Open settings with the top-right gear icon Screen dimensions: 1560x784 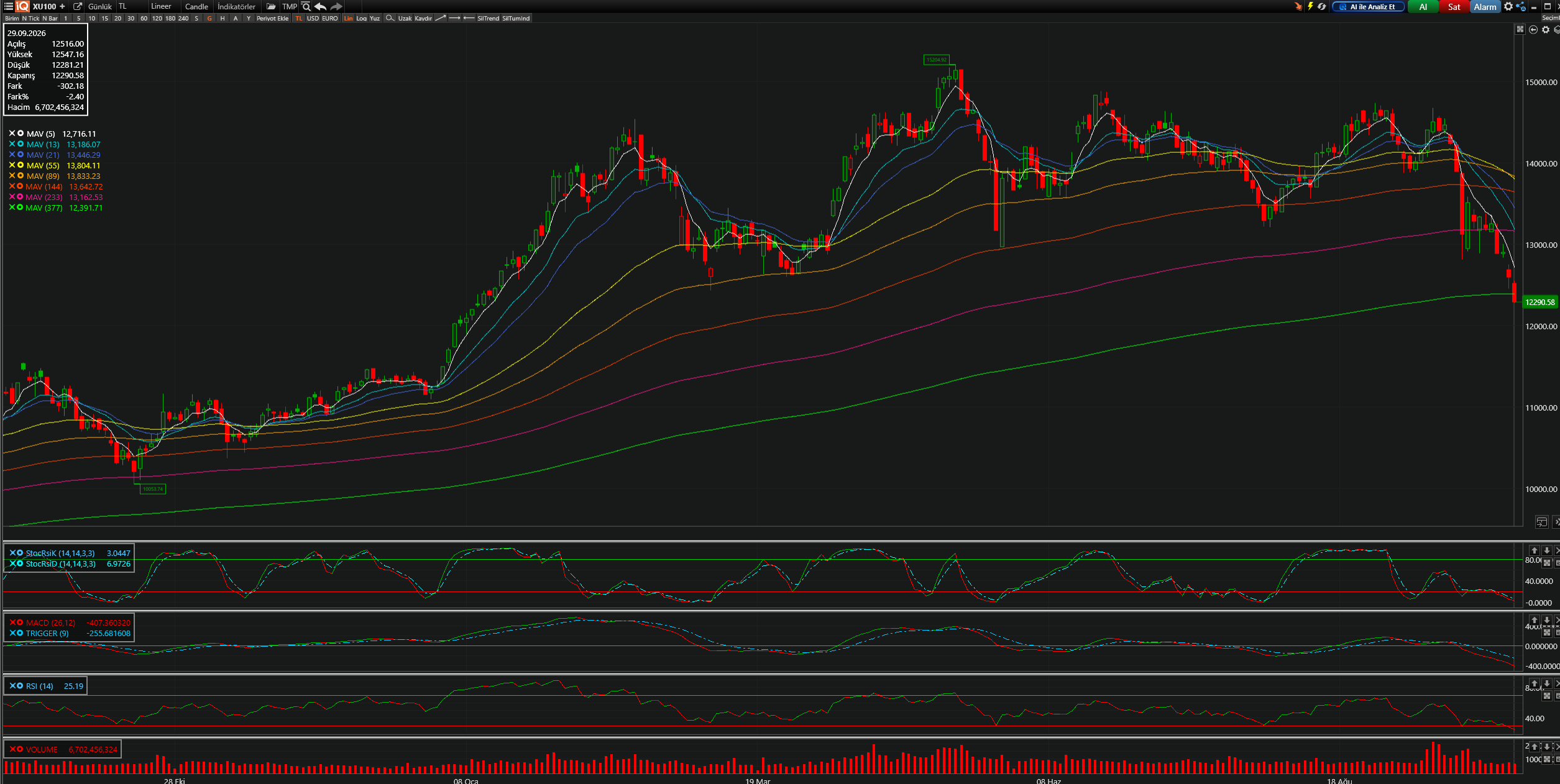pyautogui.click(x=1508, y=6)
